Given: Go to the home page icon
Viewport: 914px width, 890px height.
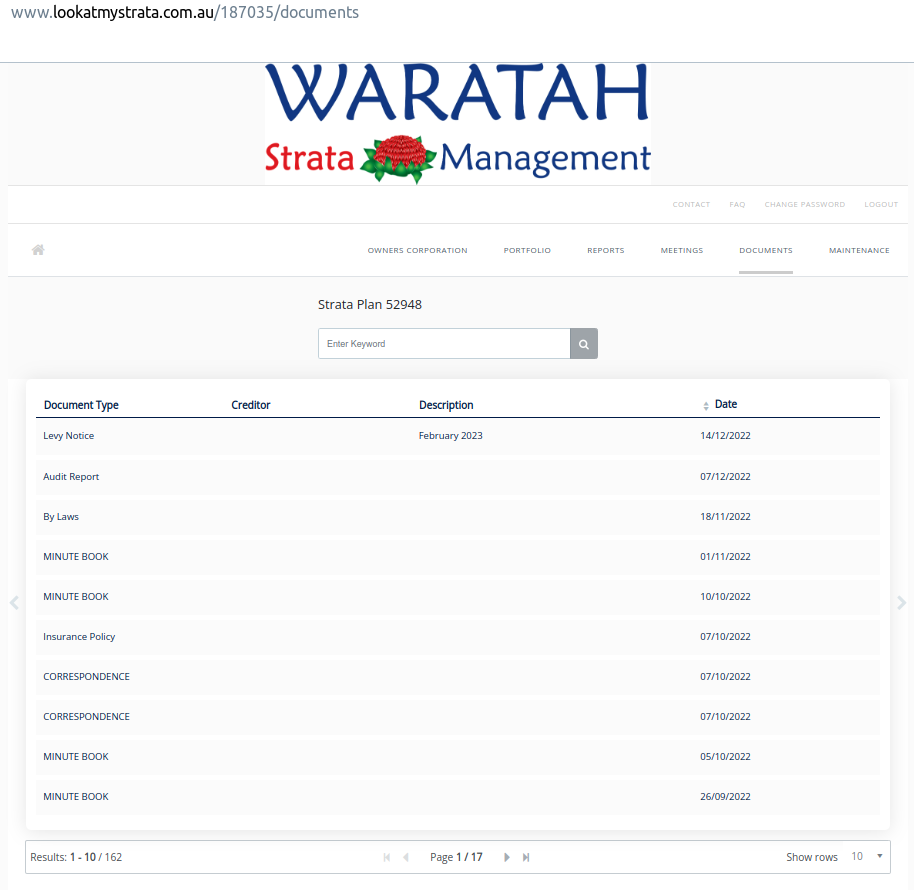Looking at the screenshot, I should tap(38, 250).
